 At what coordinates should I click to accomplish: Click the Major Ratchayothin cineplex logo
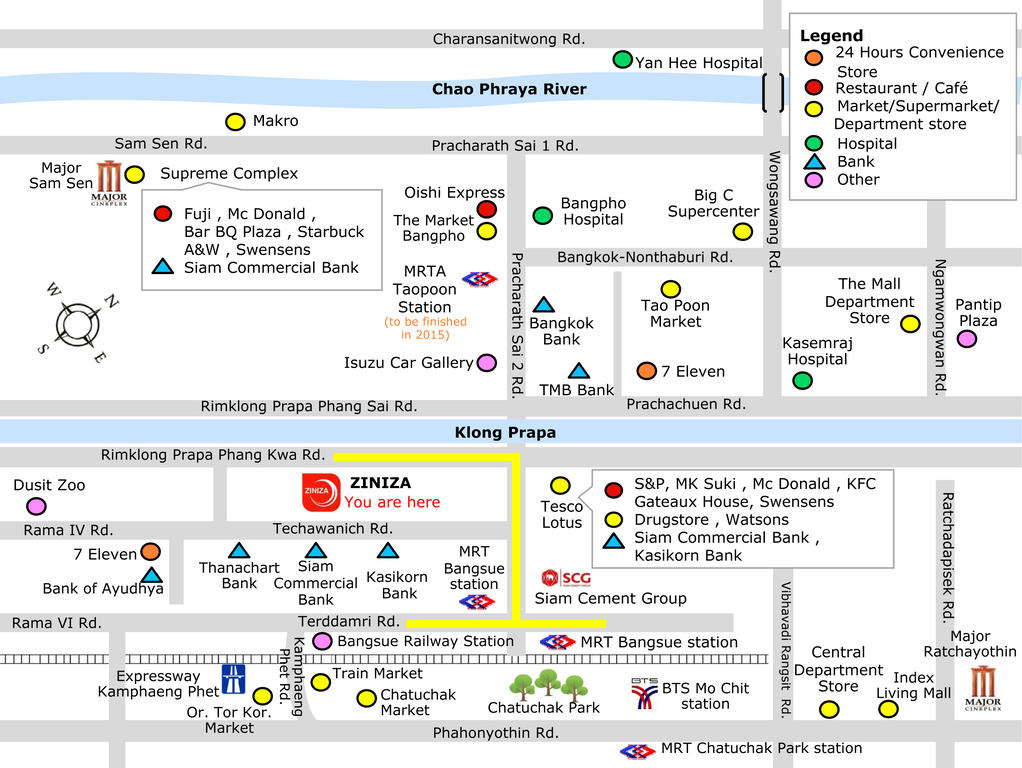(x=983, y=688)
